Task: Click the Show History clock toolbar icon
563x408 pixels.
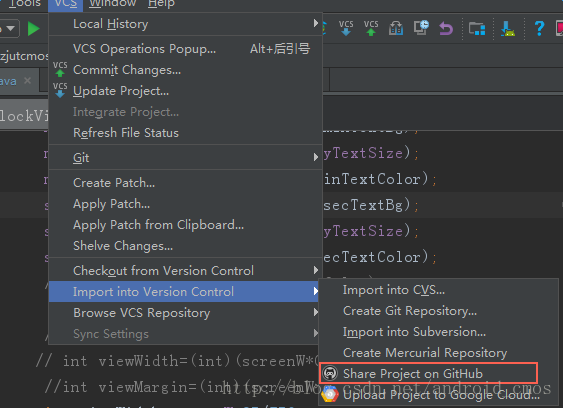Action: 421,28
